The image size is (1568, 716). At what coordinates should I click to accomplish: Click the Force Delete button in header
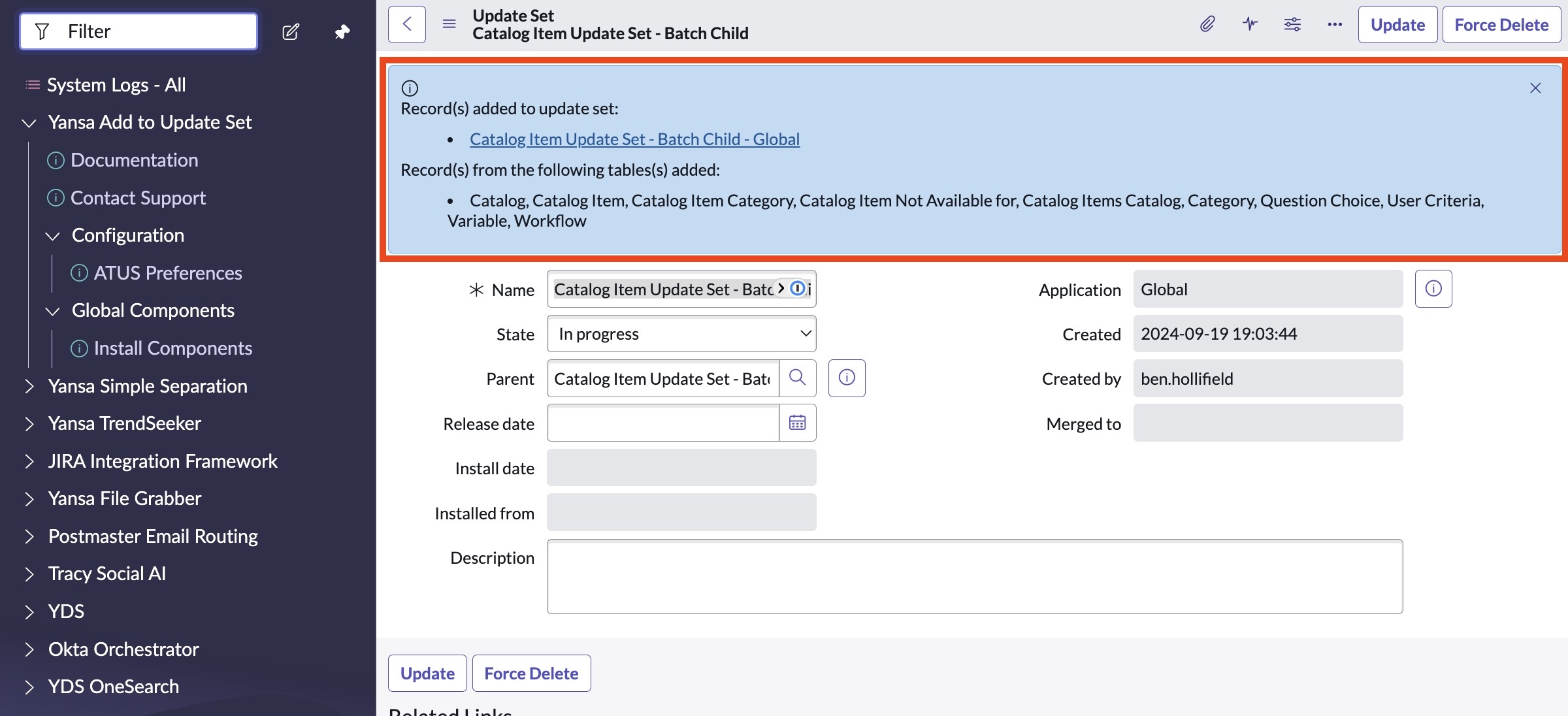1501,25
